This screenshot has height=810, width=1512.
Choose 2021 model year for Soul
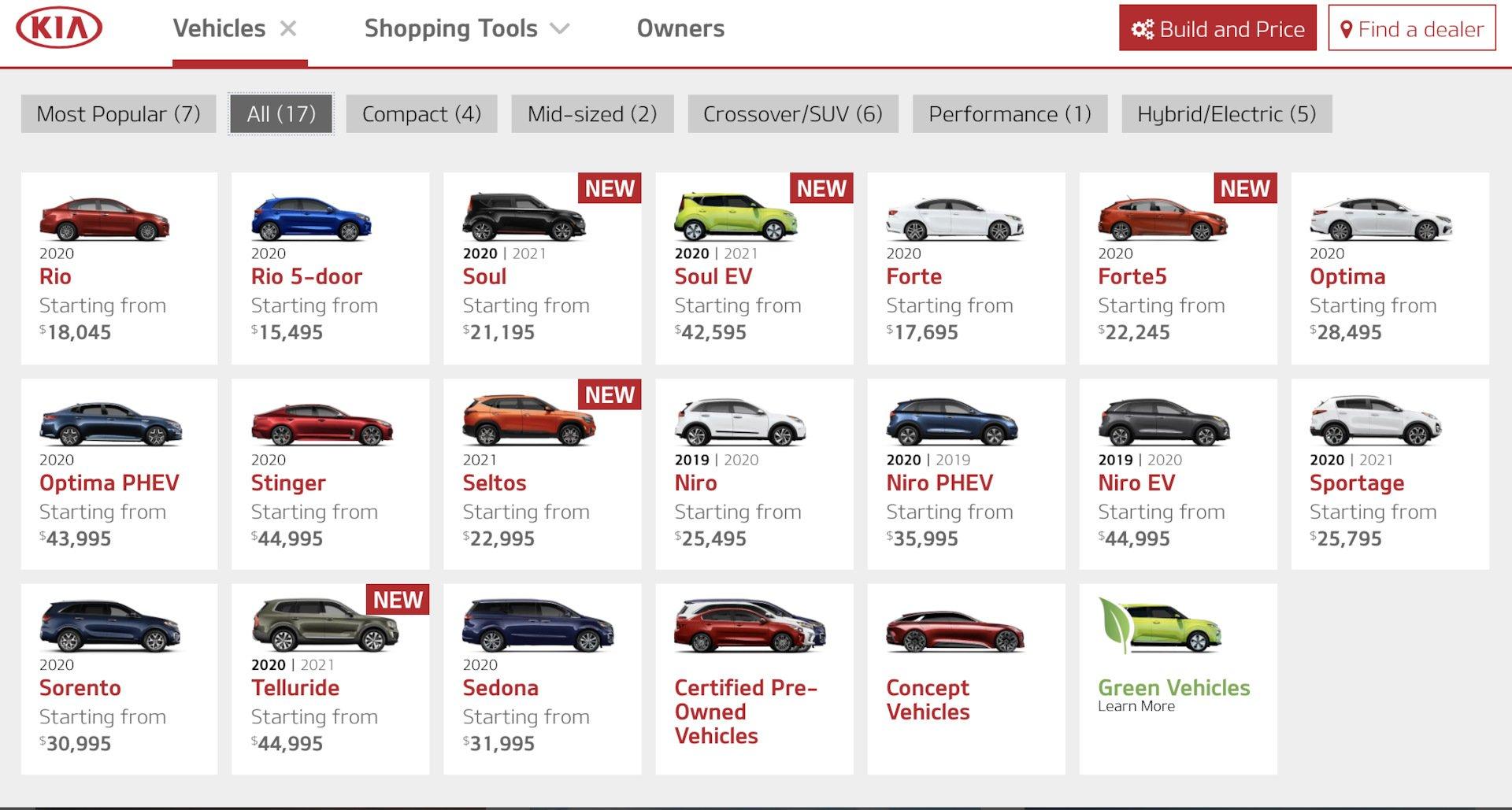[x=529, y=253]
